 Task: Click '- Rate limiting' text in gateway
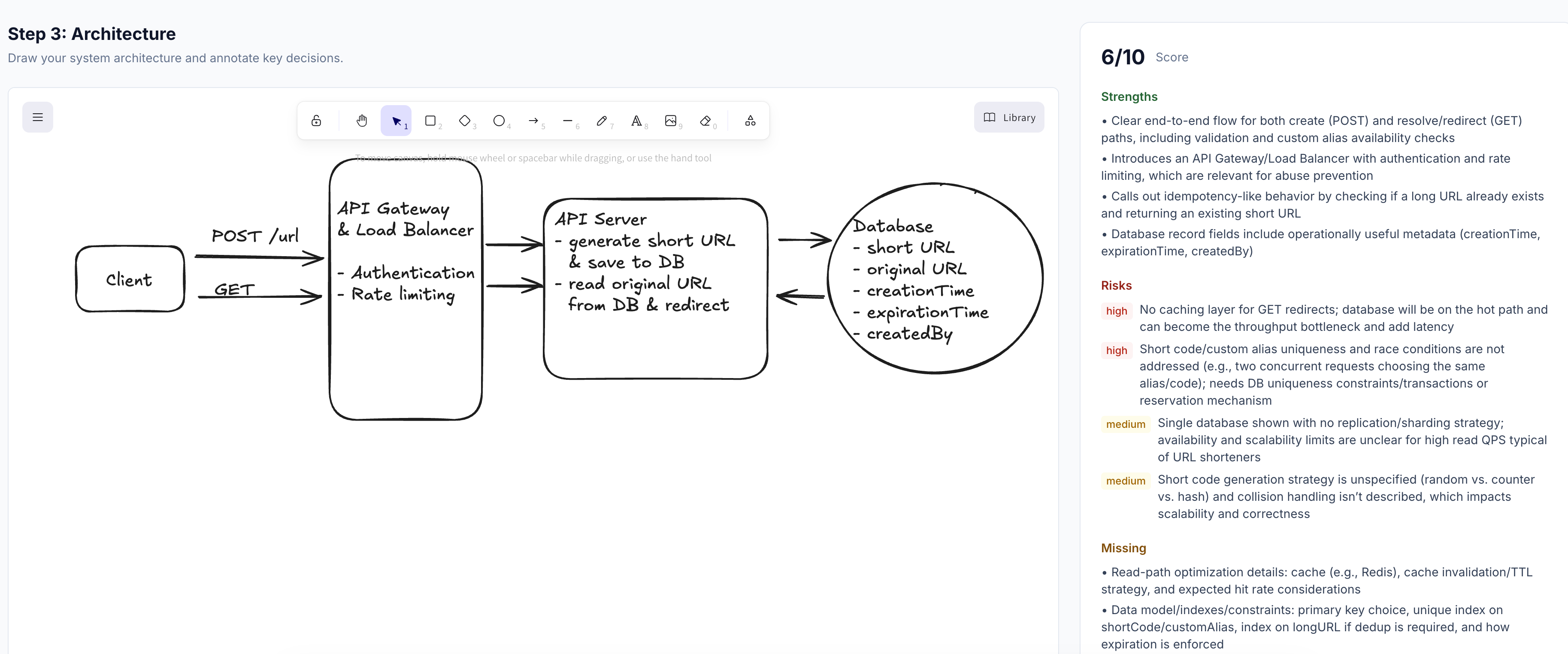pyautogui.click(x=397, y=295)
